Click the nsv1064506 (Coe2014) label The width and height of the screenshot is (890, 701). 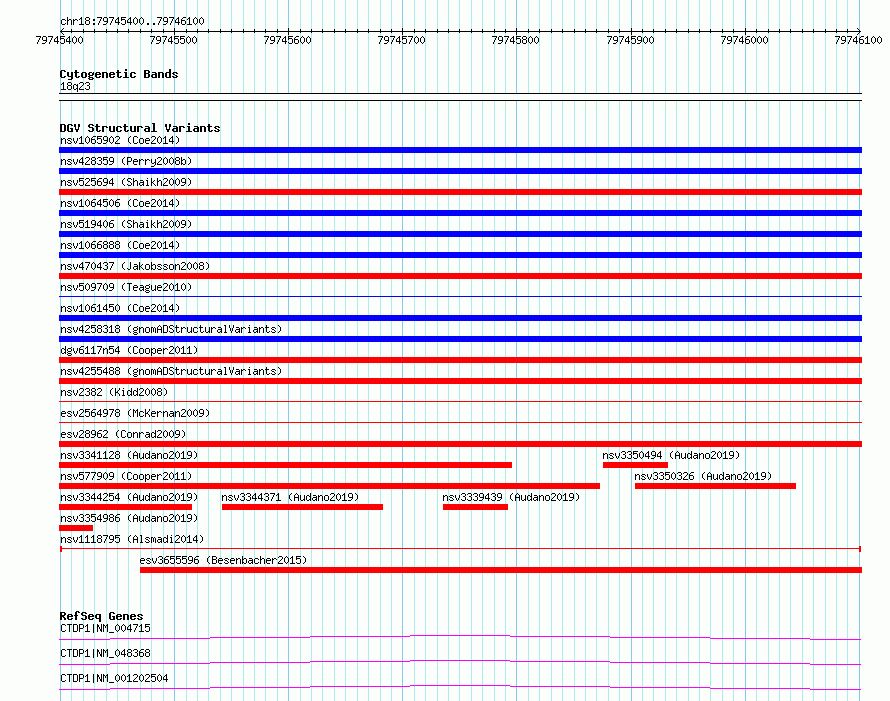(120, 203)
